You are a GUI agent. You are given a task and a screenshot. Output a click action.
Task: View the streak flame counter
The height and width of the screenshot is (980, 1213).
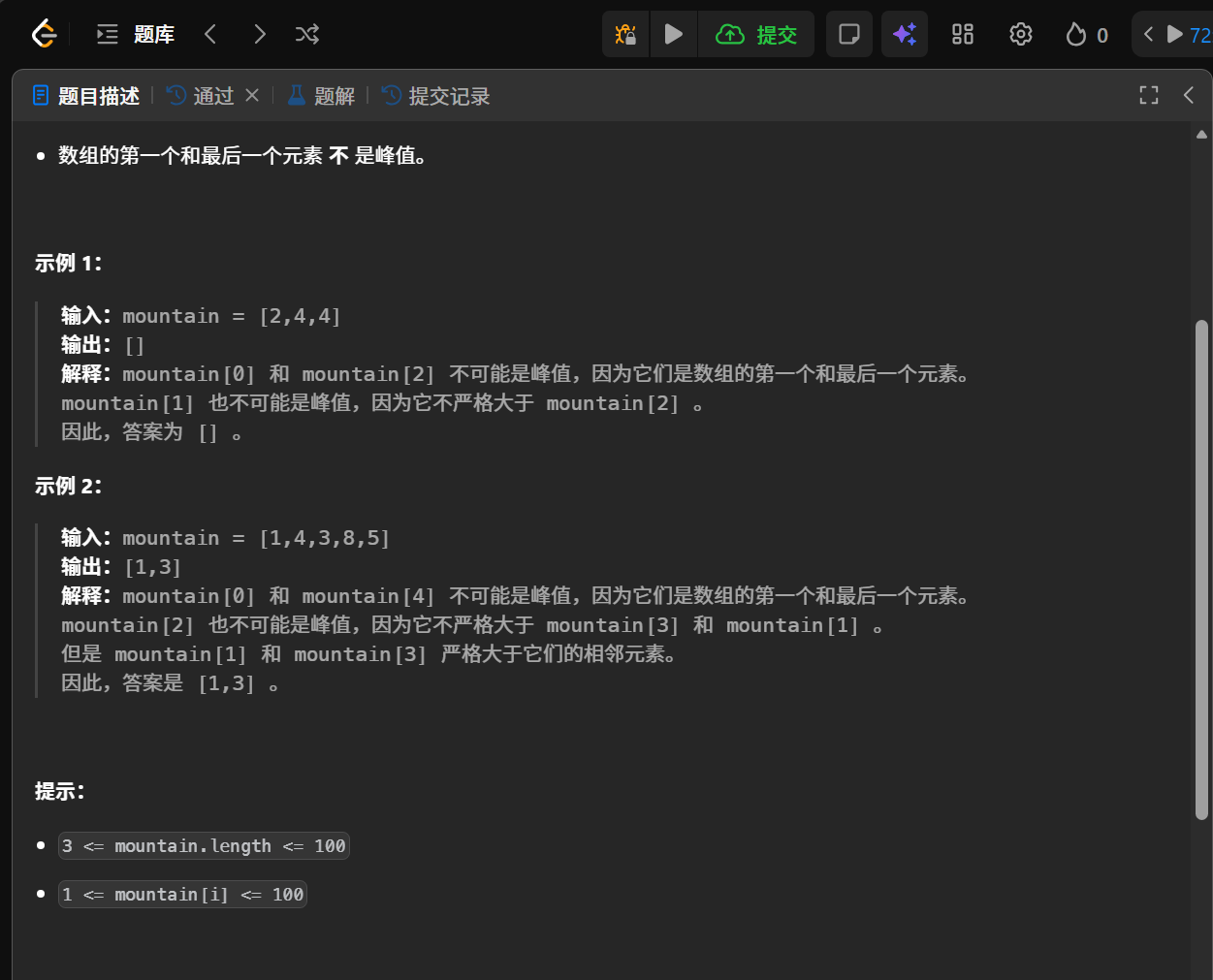1087,35
